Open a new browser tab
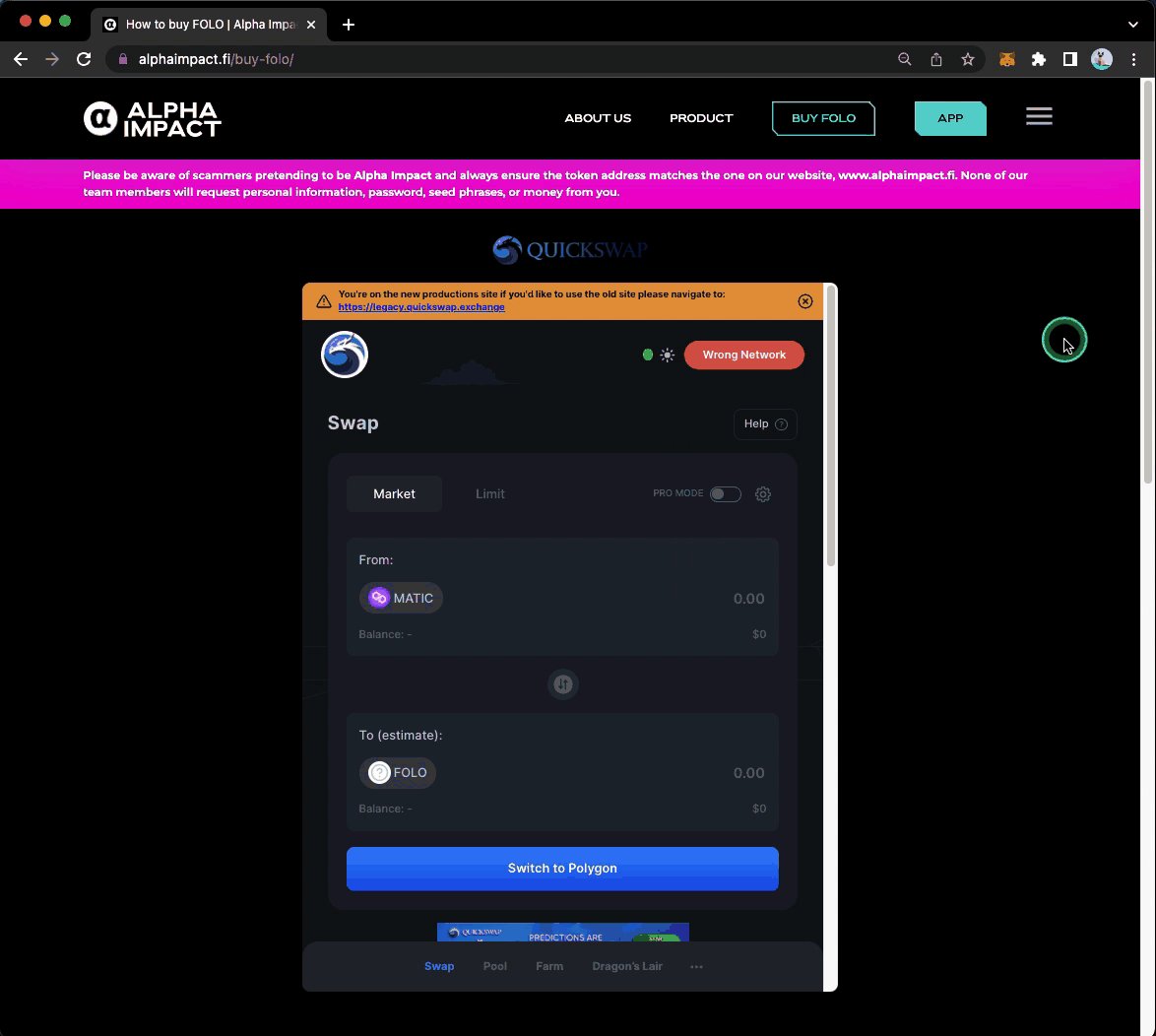The image size is (1156, 1036). tap(349, 25)
